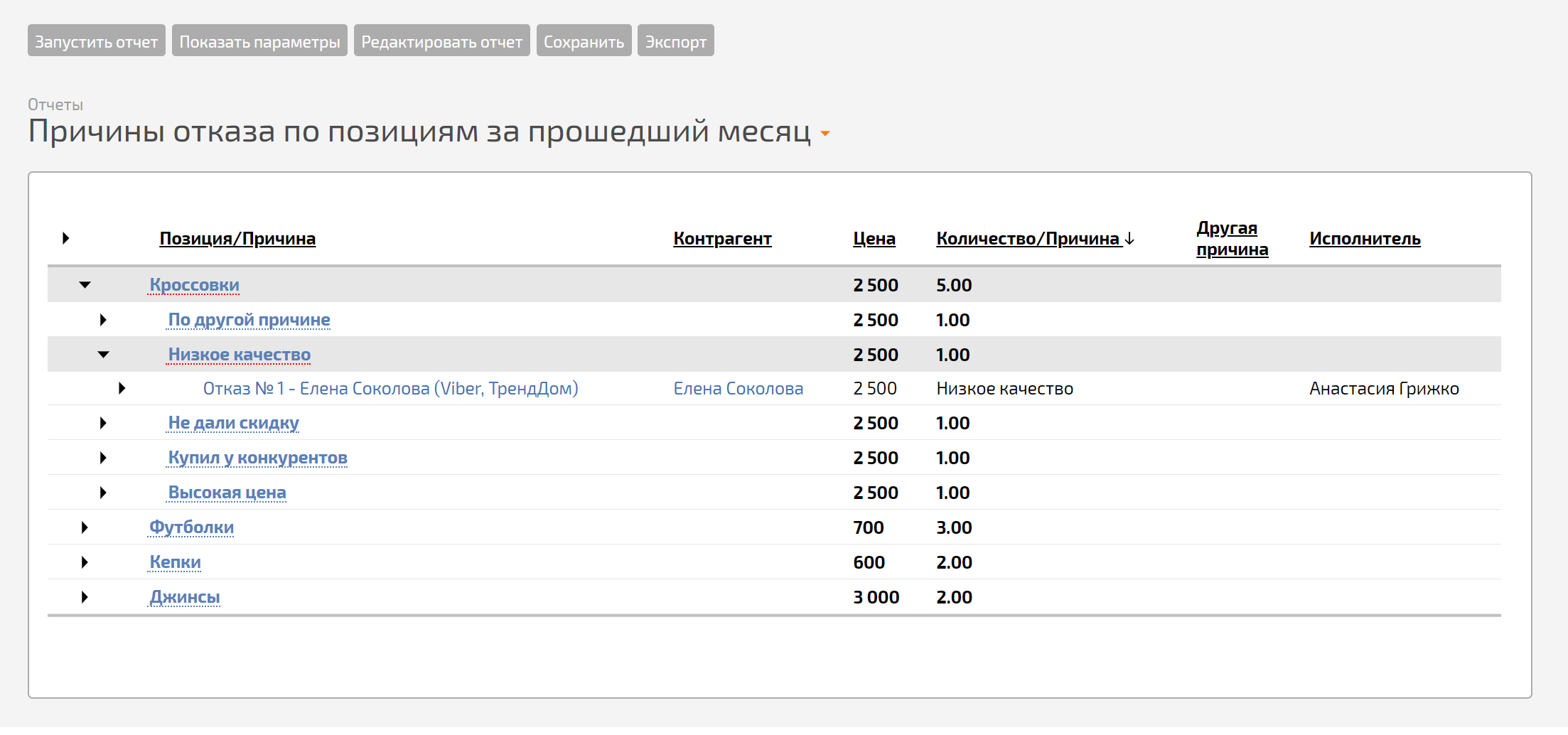Open the Футболки link
The height and width of the screenshot is (735, 1568).
[x=191, y=528]
